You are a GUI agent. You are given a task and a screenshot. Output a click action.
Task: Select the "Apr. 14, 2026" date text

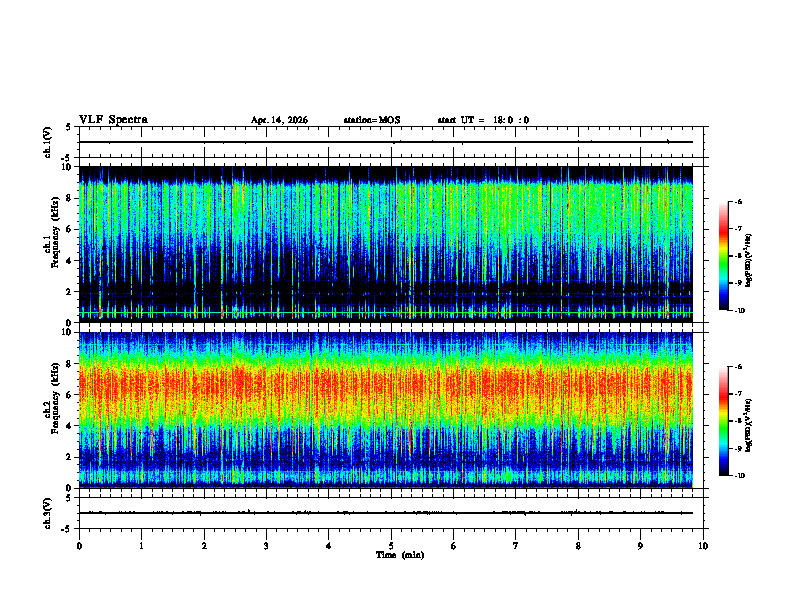(x=279, y=120)
